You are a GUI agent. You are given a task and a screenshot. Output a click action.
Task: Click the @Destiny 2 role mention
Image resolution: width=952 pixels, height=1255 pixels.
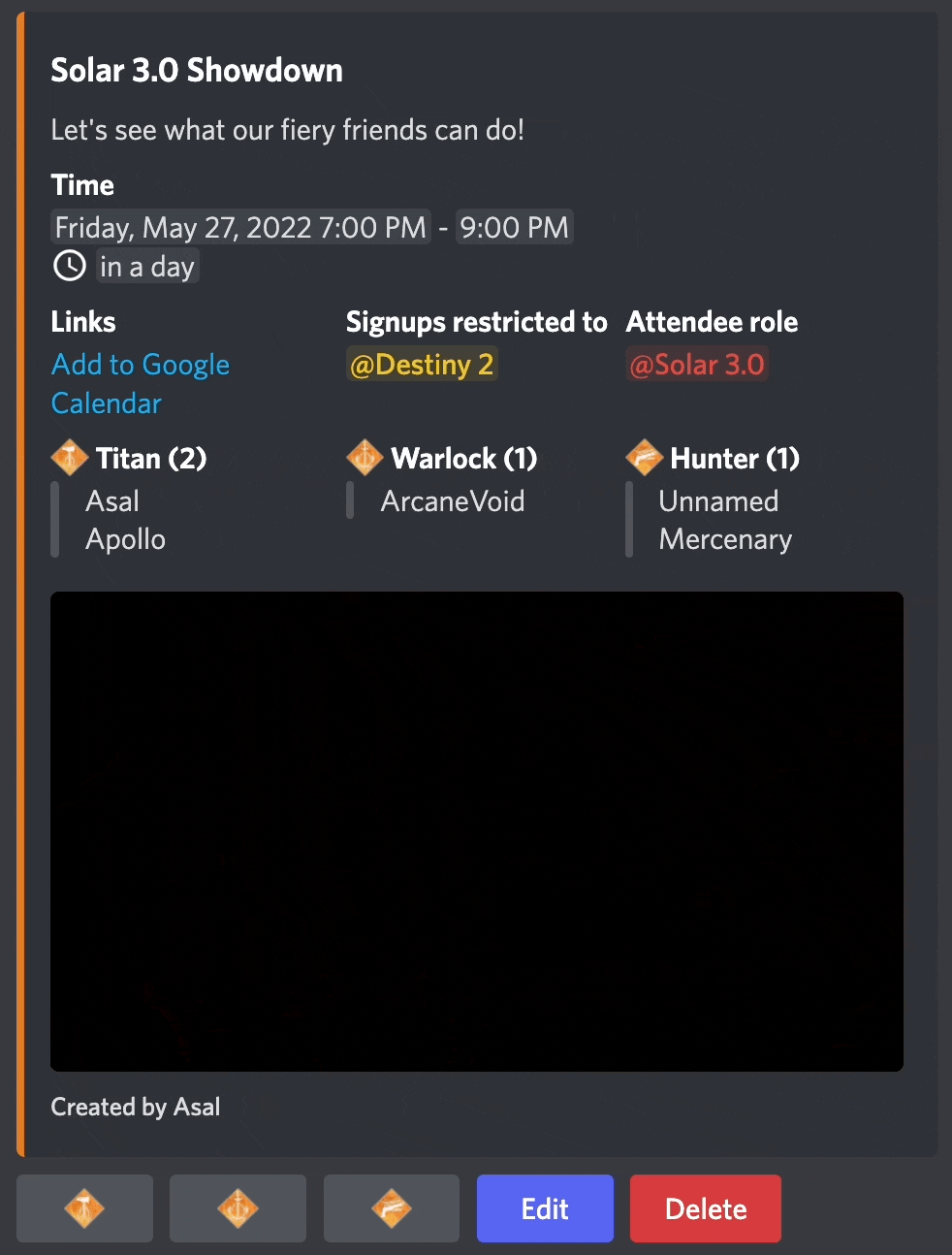pos(422,364)
